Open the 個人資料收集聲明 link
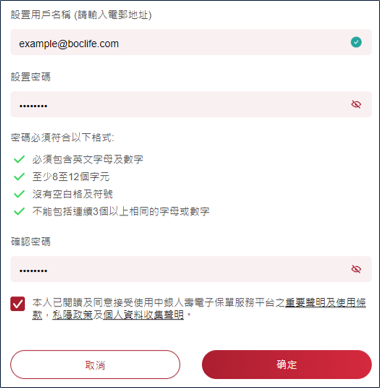Viewport: 380px width, 388px height. point(143,315)
